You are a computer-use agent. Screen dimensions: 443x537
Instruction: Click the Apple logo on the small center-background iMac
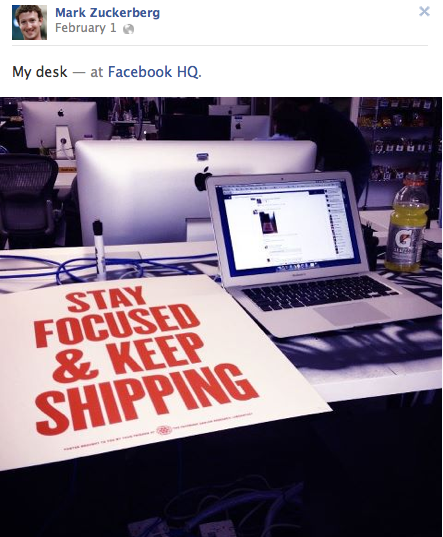(x=239, y=126)
